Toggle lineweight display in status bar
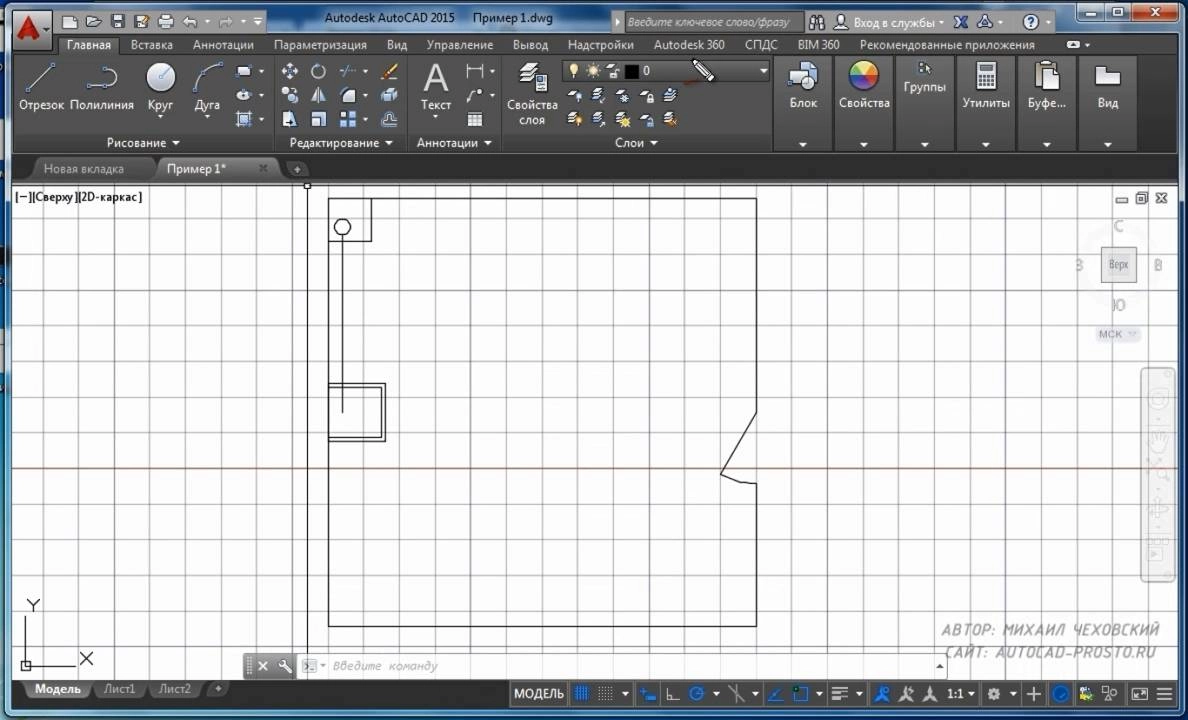The width and height of the screenshot is (1188, 720). pyautogui.click(x=839, y=693)
